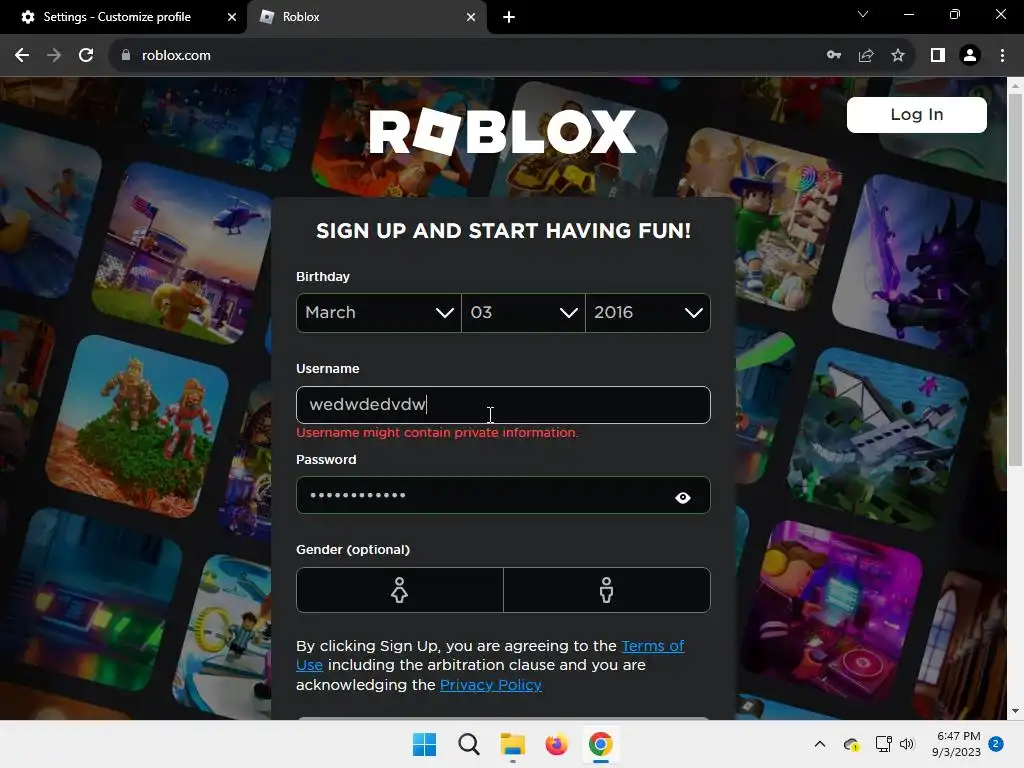Viewport: 1024px width, 768px height.
Task: Close the Settings - Customize profile tab
Action: (x=232, y=17)
